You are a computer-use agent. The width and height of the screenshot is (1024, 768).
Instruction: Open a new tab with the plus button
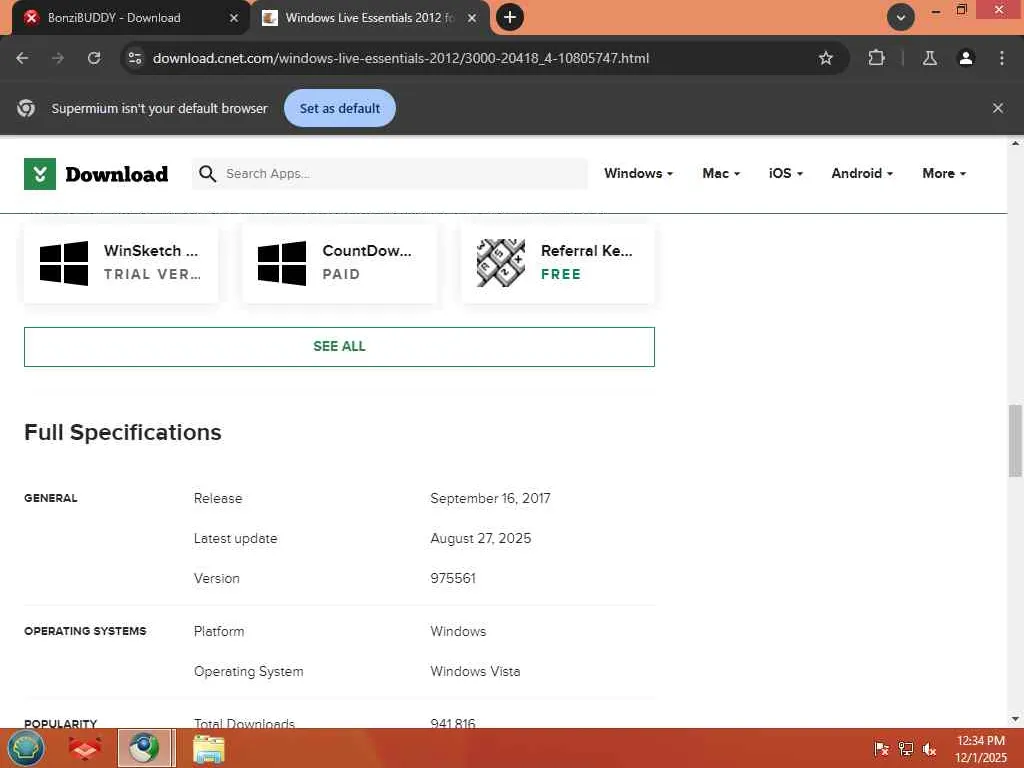pos(510,17)
